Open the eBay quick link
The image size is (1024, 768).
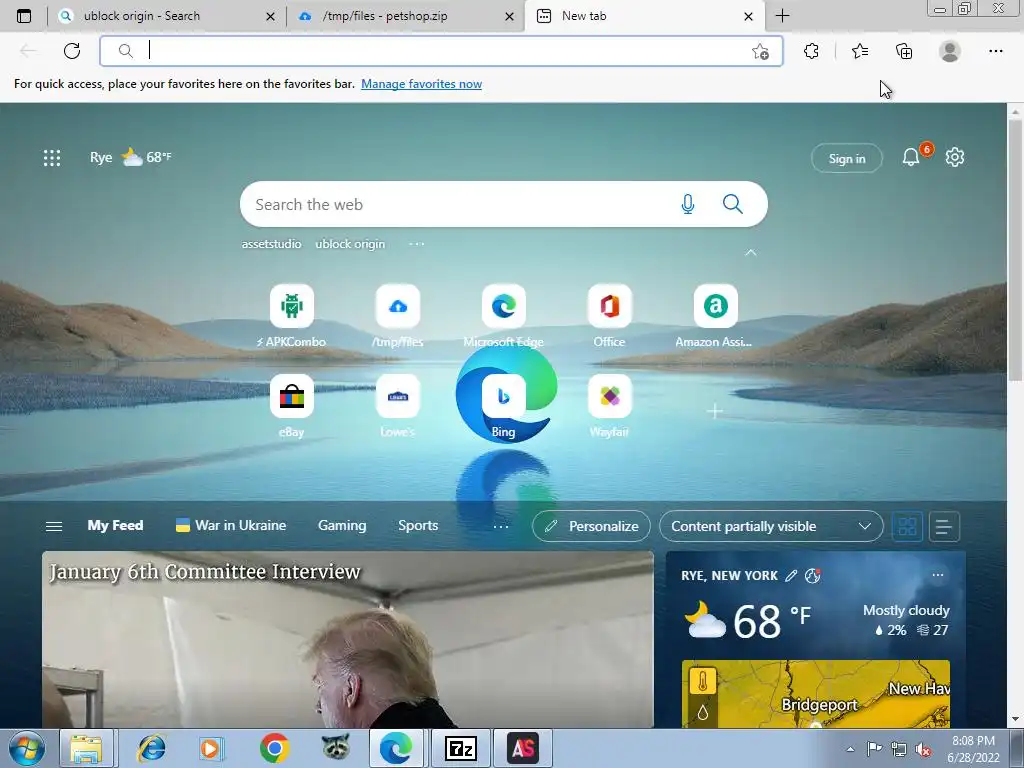pyautogui.click(x=292, y=406)
